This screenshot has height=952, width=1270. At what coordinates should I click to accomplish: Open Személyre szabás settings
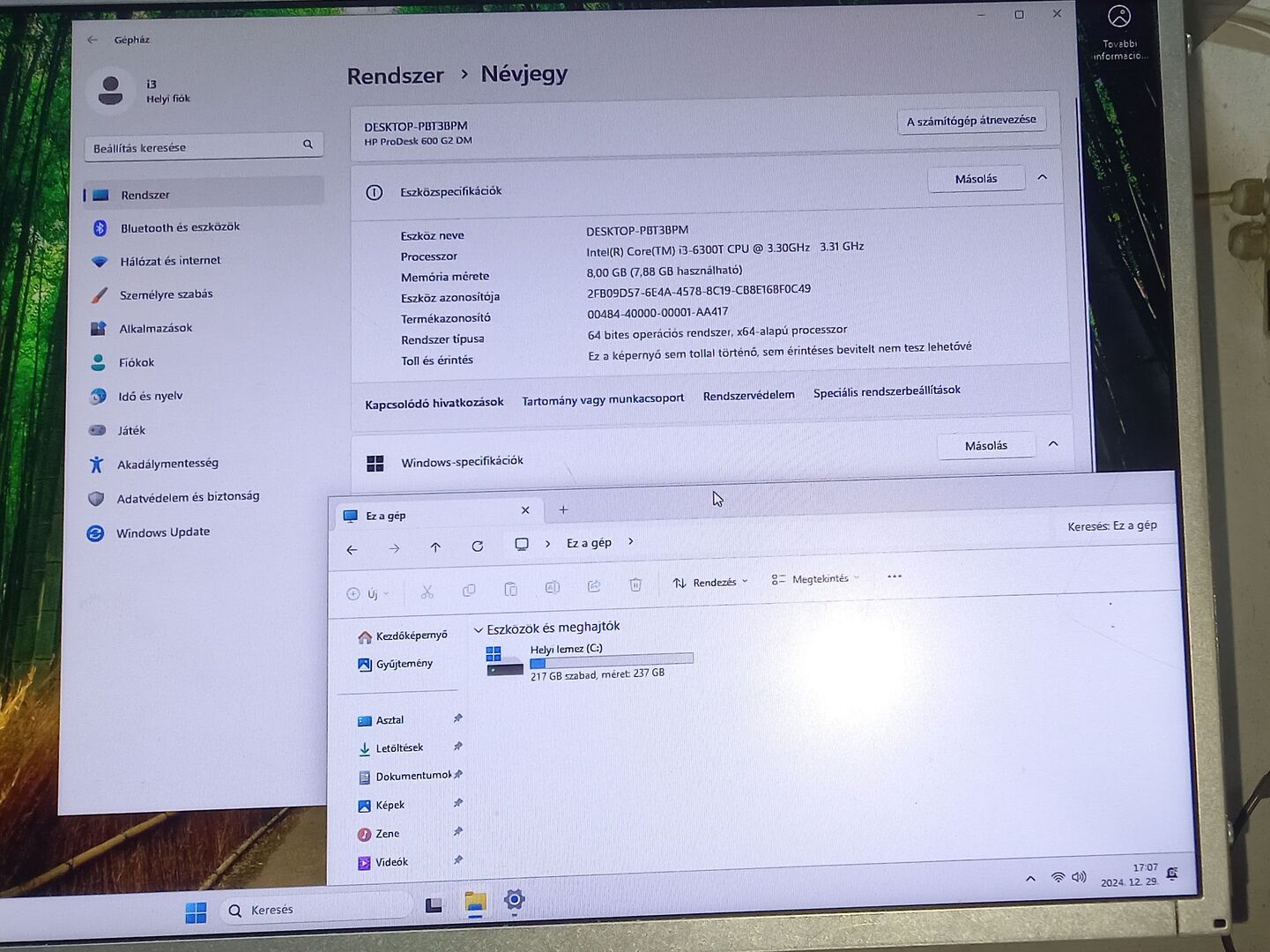[x=166, y=294]
